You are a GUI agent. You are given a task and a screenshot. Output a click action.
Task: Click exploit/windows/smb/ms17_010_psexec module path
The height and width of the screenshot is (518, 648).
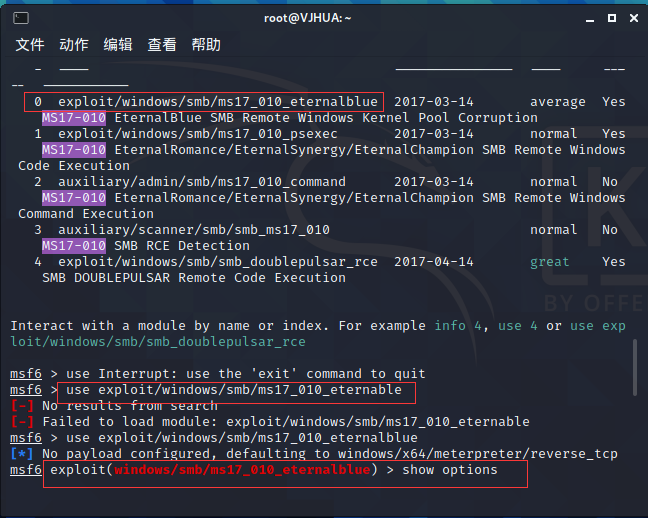(198, 134)
